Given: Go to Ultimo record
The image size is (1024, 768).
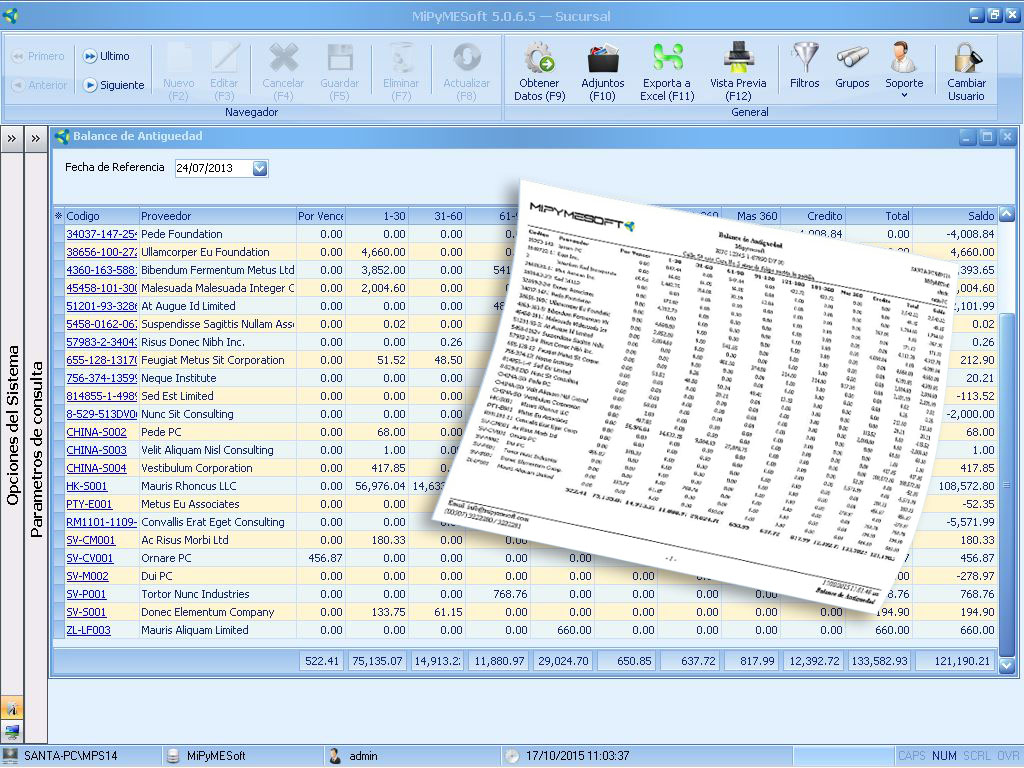Looking at the screenshot, I should [x=106, y=56].
